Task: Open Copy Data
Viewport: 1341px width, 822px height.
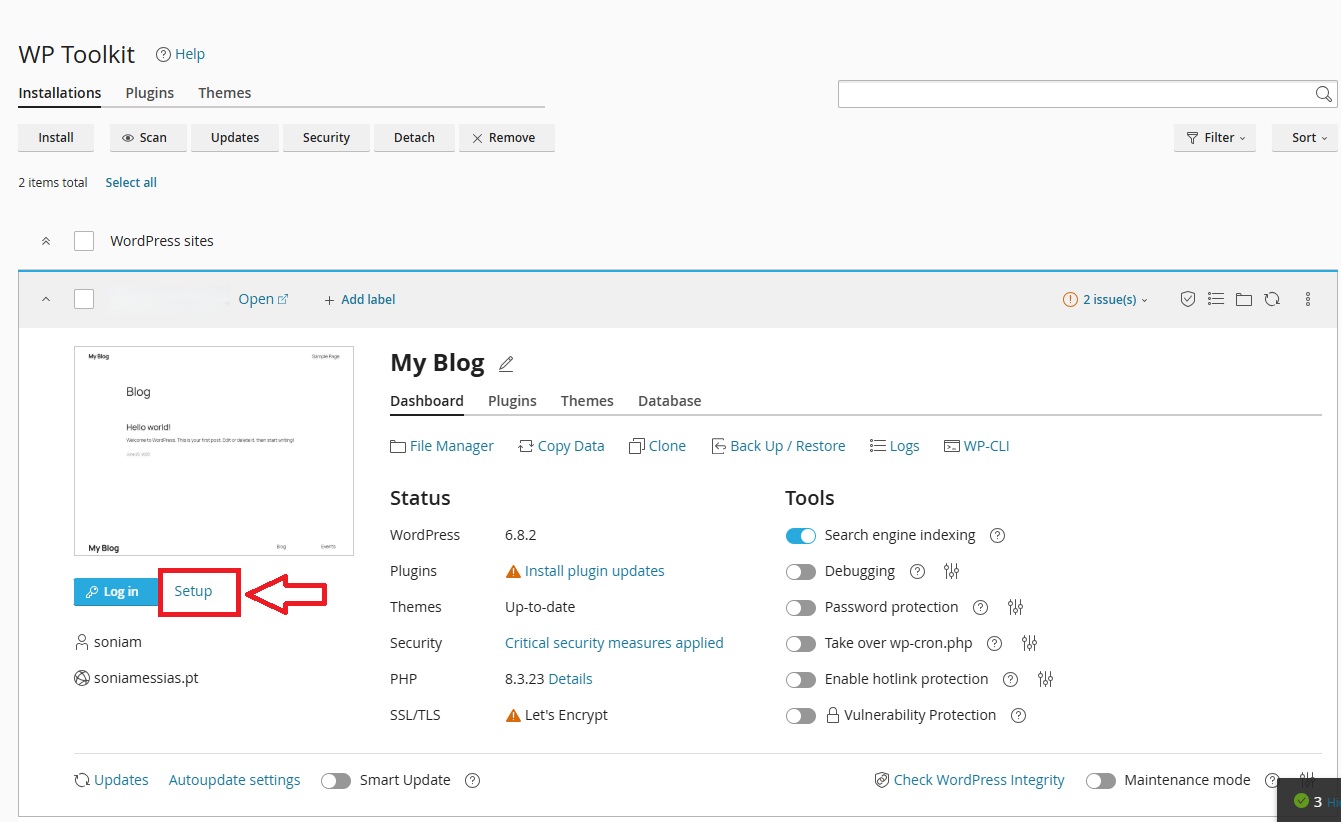Action: pos(561,446)
